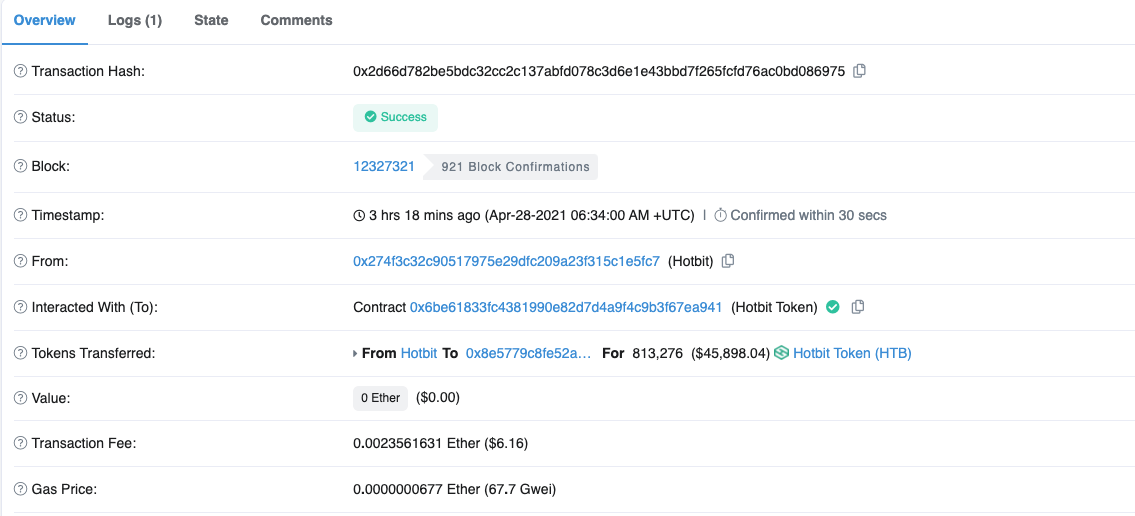Click help icon next to Status
Screen dimensions: 1135x516
(20, 118)
